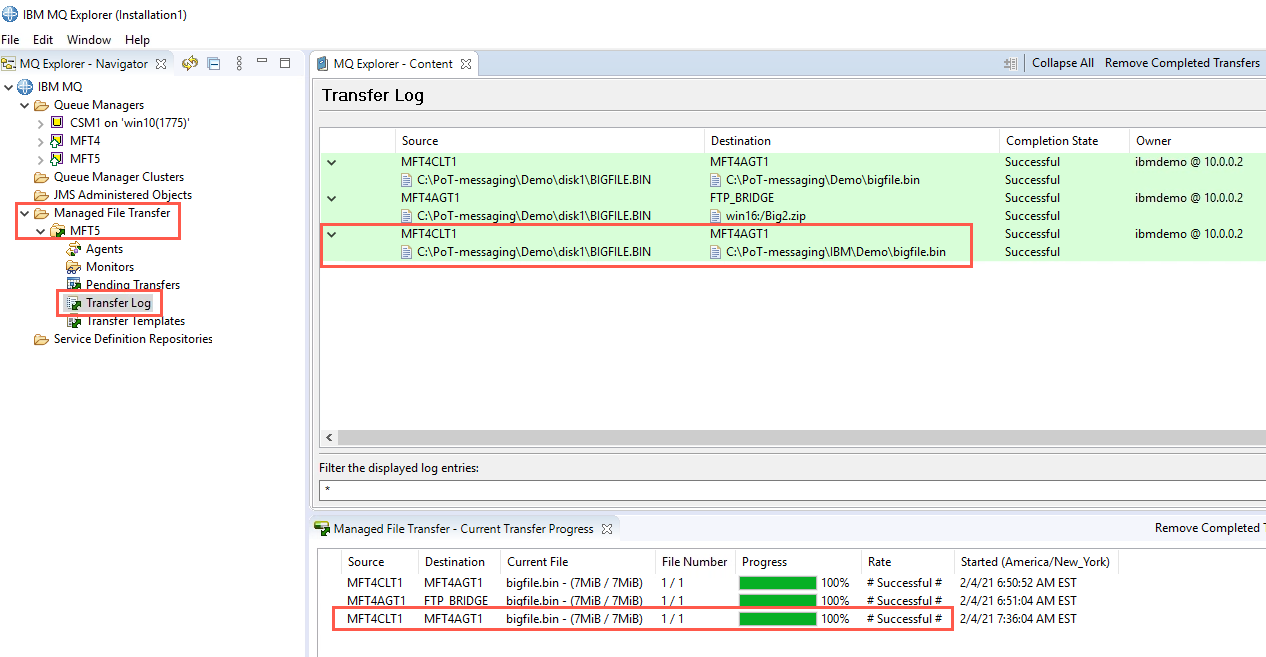
Task: Select the Monitors tree item
Action: coord(110,267)
